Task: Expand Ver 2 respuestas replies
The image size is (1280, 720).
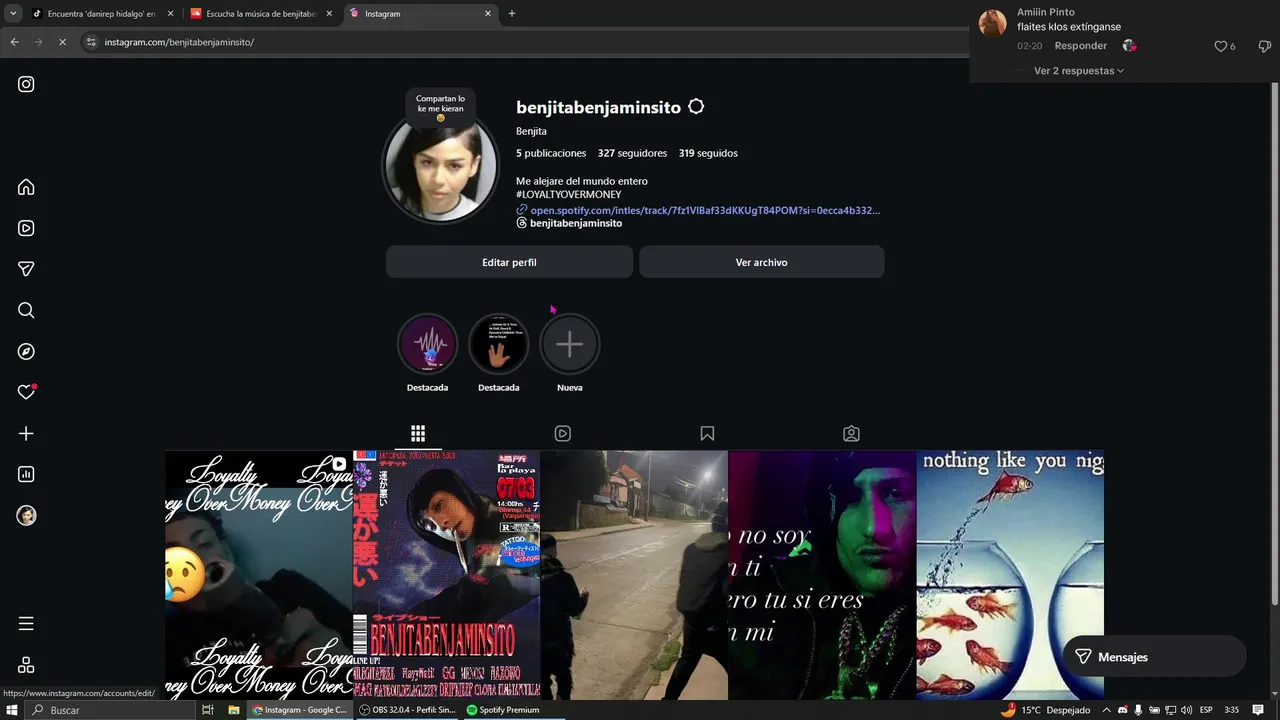Action: coord(1079,71)
